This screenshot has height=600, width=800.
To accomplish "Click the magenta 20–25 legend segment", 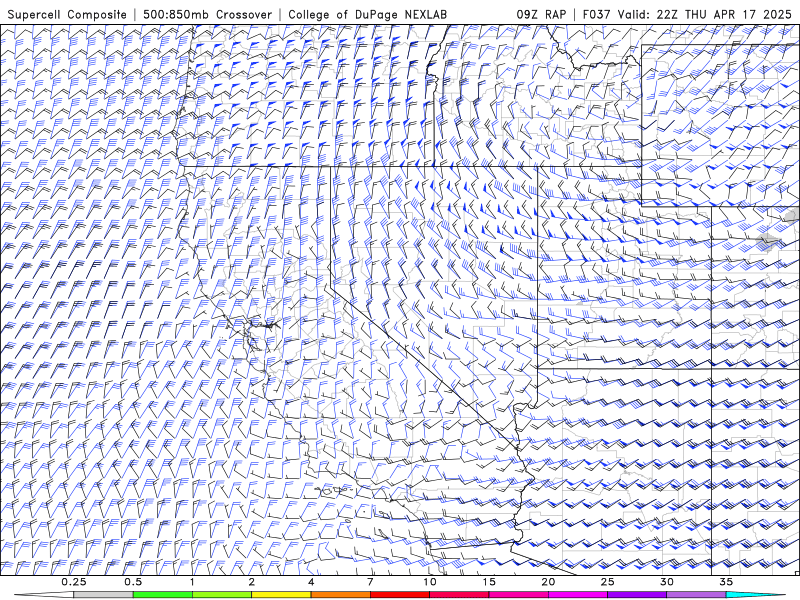I will [x=578, y=595].
